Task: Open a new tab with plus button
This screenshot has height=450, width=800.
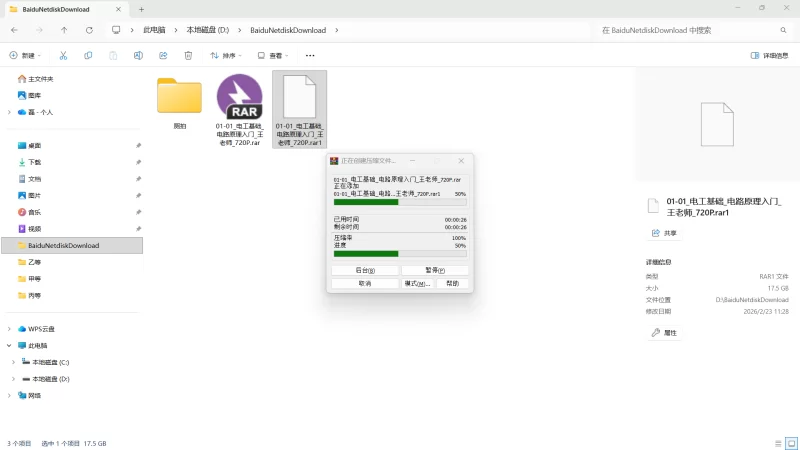Action: tap(141, 9)
